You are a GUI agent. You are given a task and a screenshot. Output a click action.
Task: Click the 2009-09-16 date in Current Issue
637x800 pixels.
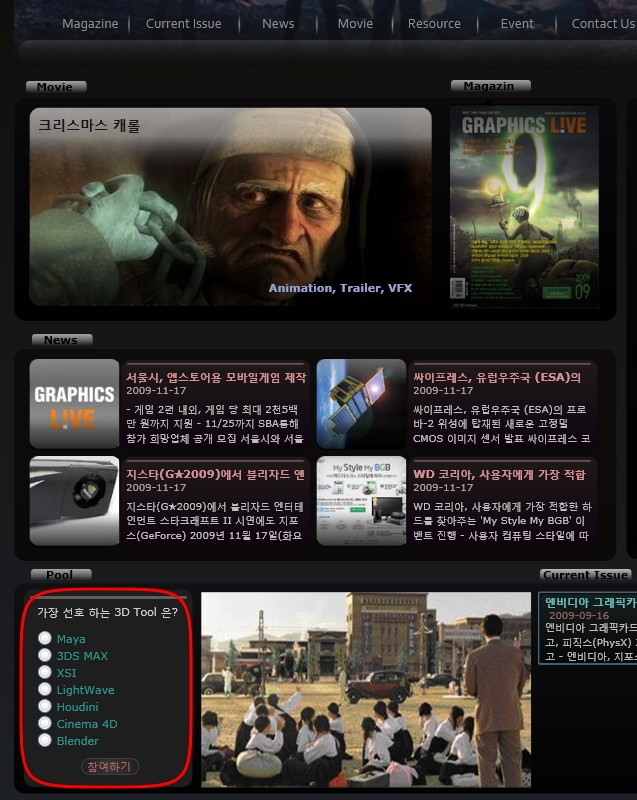click(579, 615)
